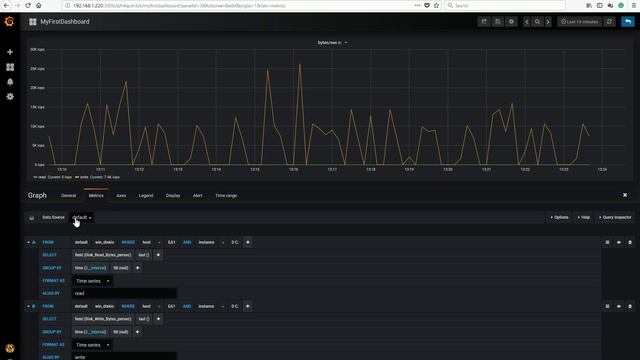Switch to the Legend tab
The width and height of the screenshot is (640, 360).
[146, 196]
